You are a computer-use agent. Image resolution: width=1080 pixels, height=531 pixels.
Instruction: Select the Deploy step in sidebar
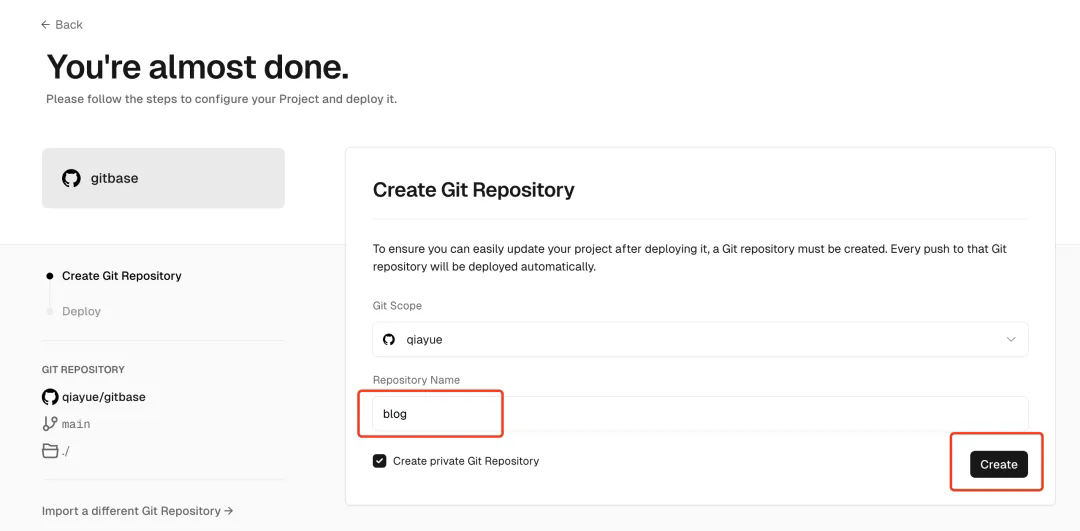point(81,311)
